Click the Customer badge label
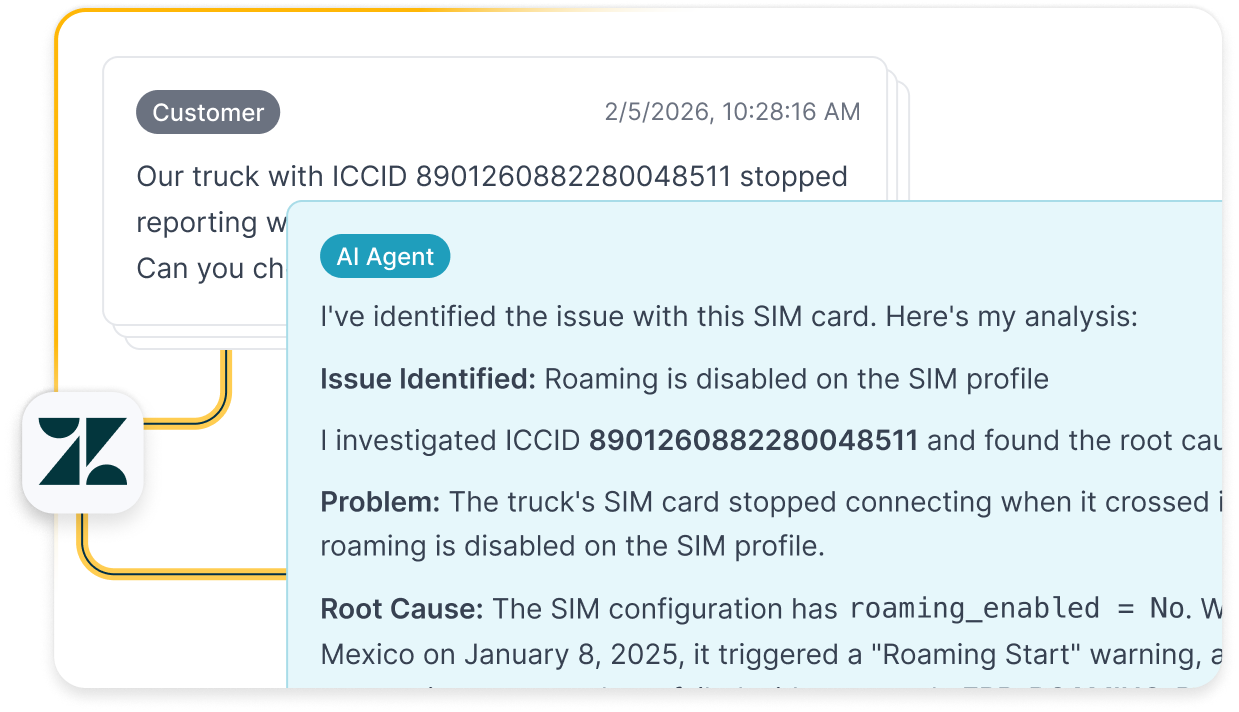The height and width of the screenshot is (712, 1239). pos(208,113)
